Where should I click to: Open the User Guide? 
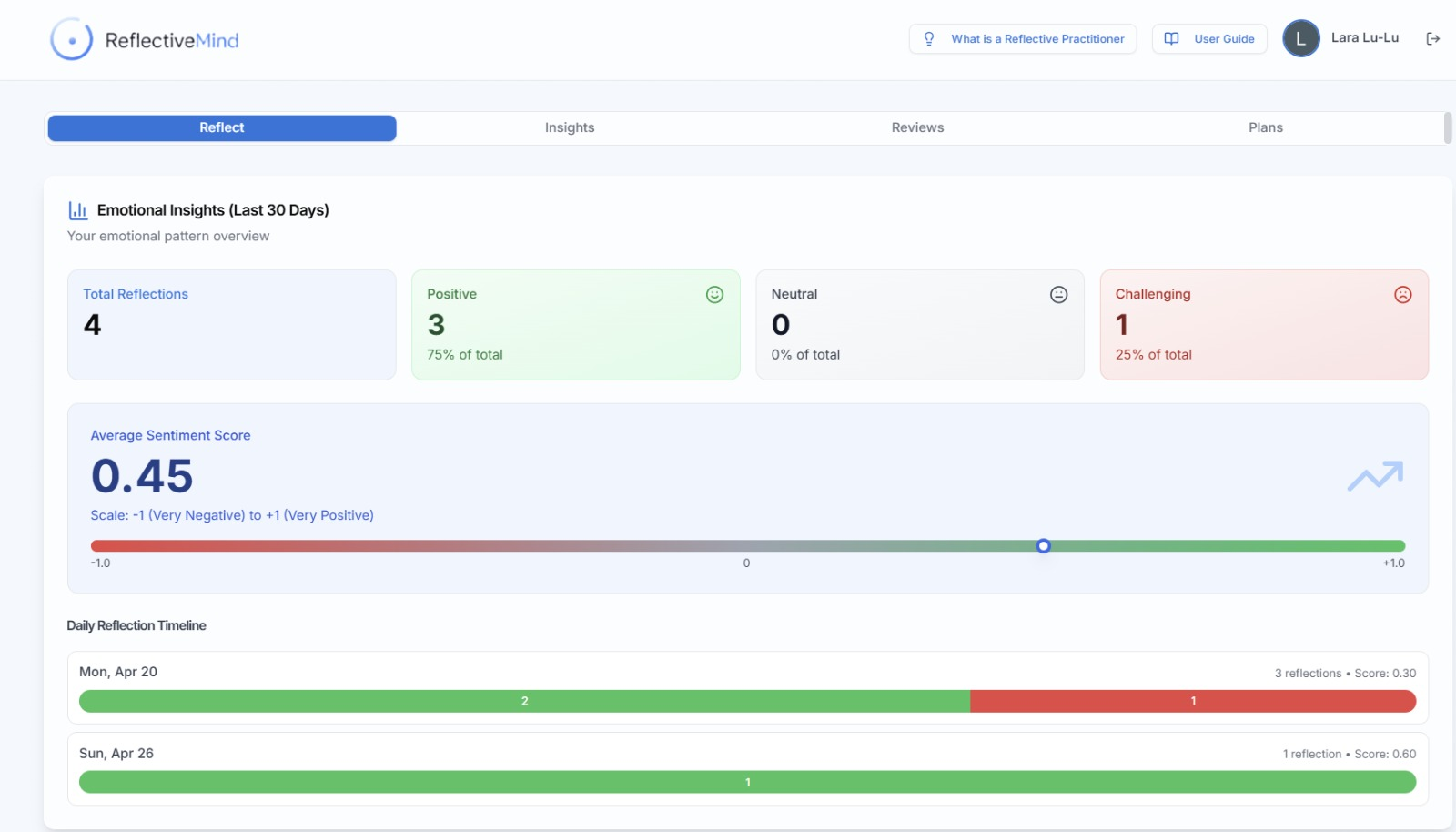click(x=1209, y=39)
